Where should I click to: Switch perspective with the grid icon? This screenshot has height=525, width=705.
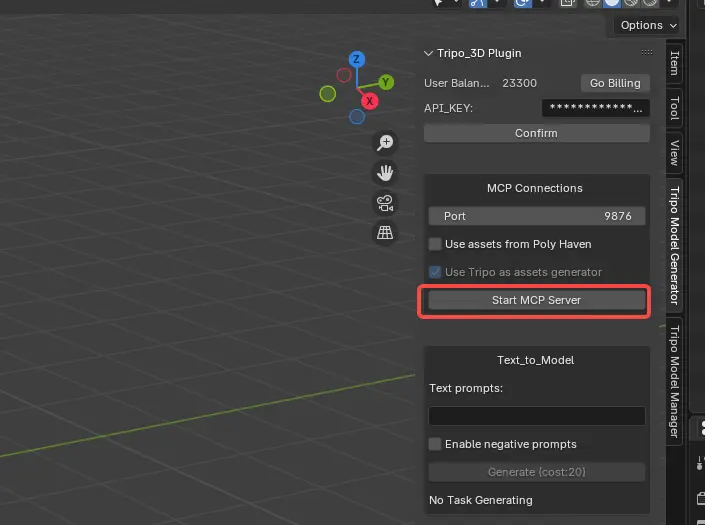[x=385, y=233]
